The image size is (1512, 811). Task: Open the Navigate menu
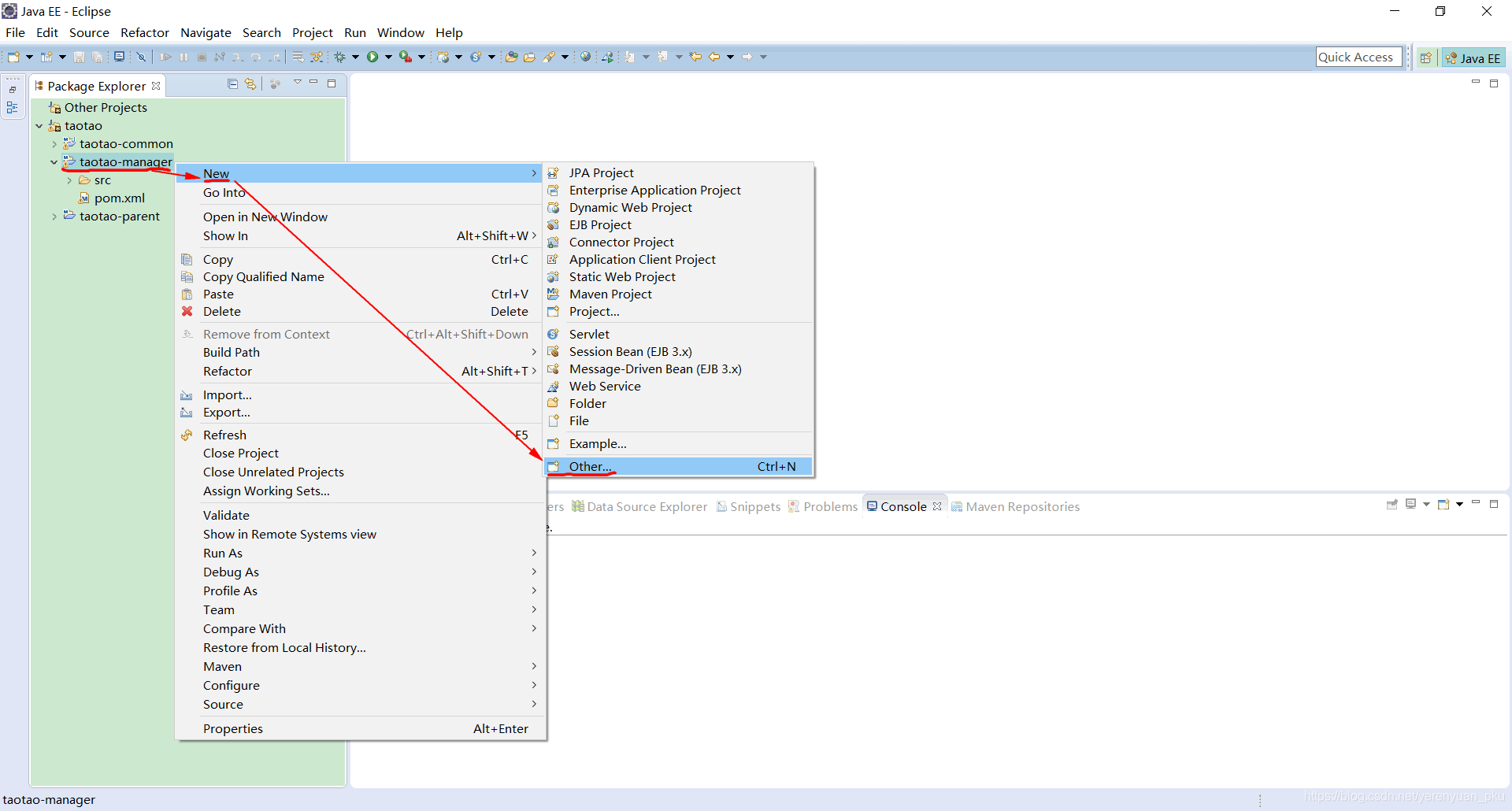click(206, 32)
